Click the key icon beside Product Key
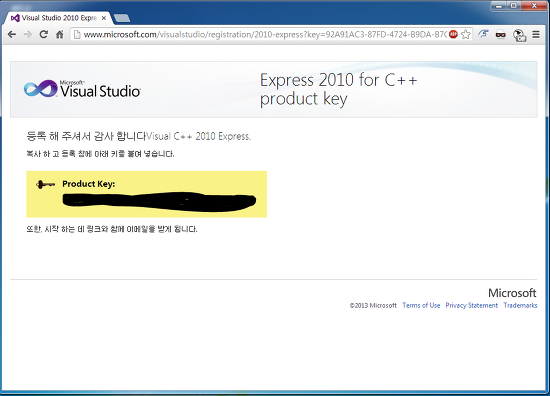The image size is (550, 396). [x=46, y=184]
